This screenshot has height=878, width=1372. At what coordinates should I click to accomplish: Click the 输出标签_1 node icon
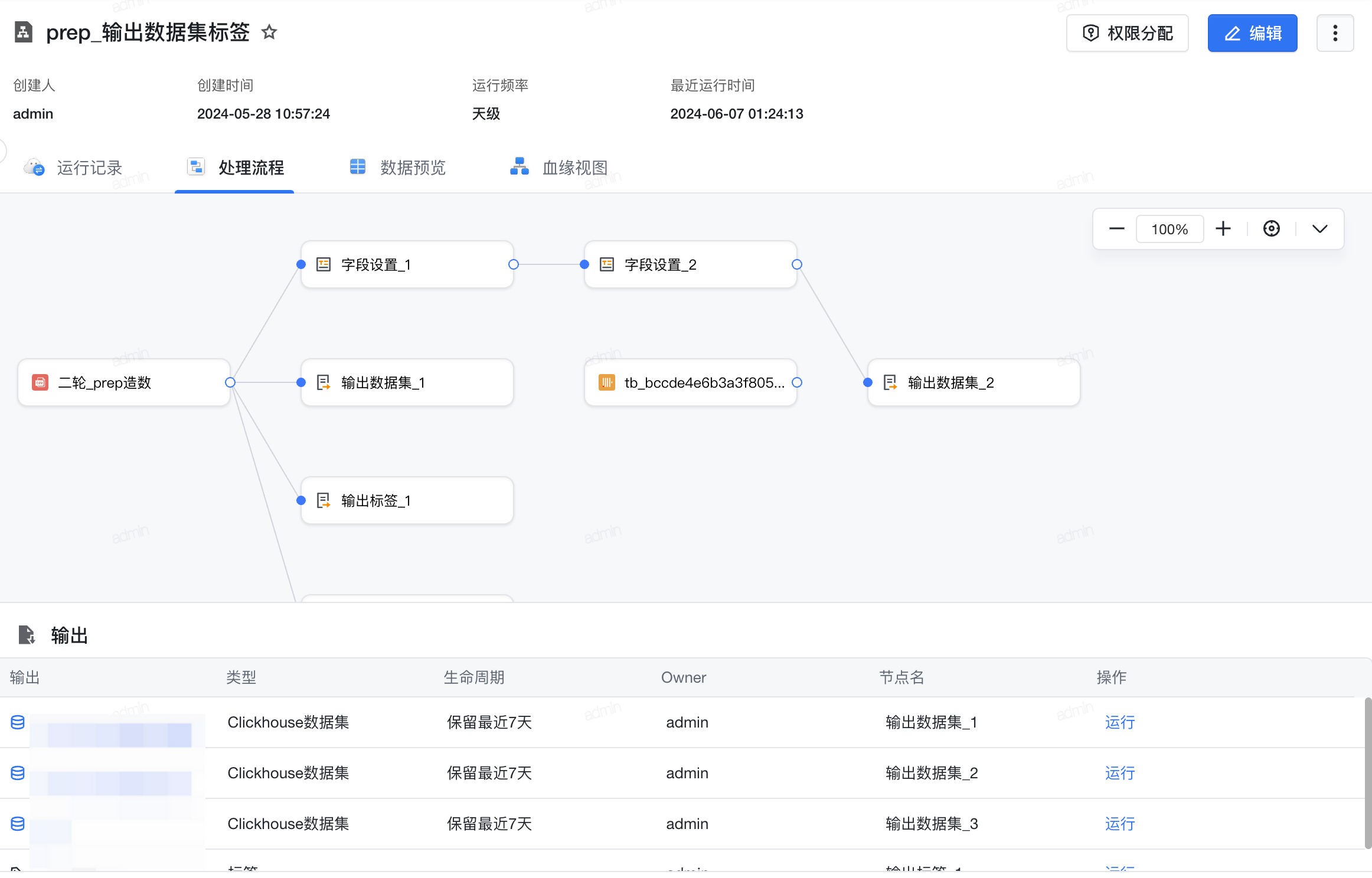324,500
